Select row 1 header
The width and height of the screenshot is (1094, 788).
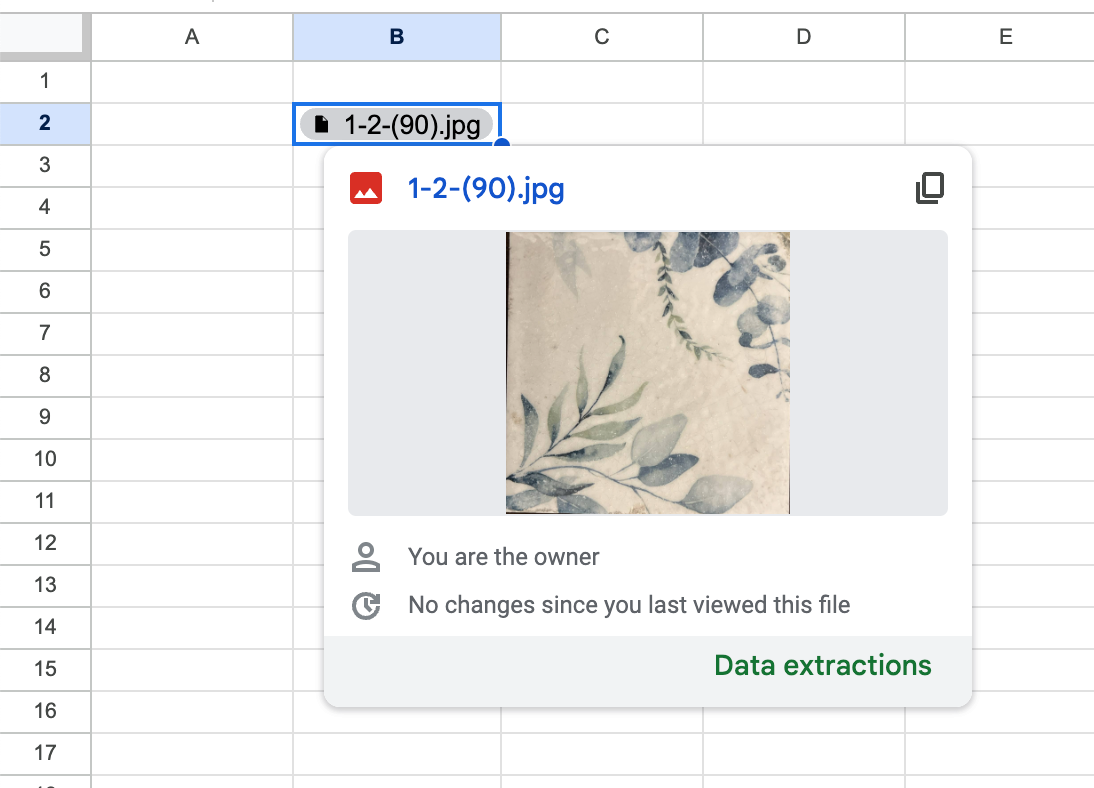pos(45,81)
